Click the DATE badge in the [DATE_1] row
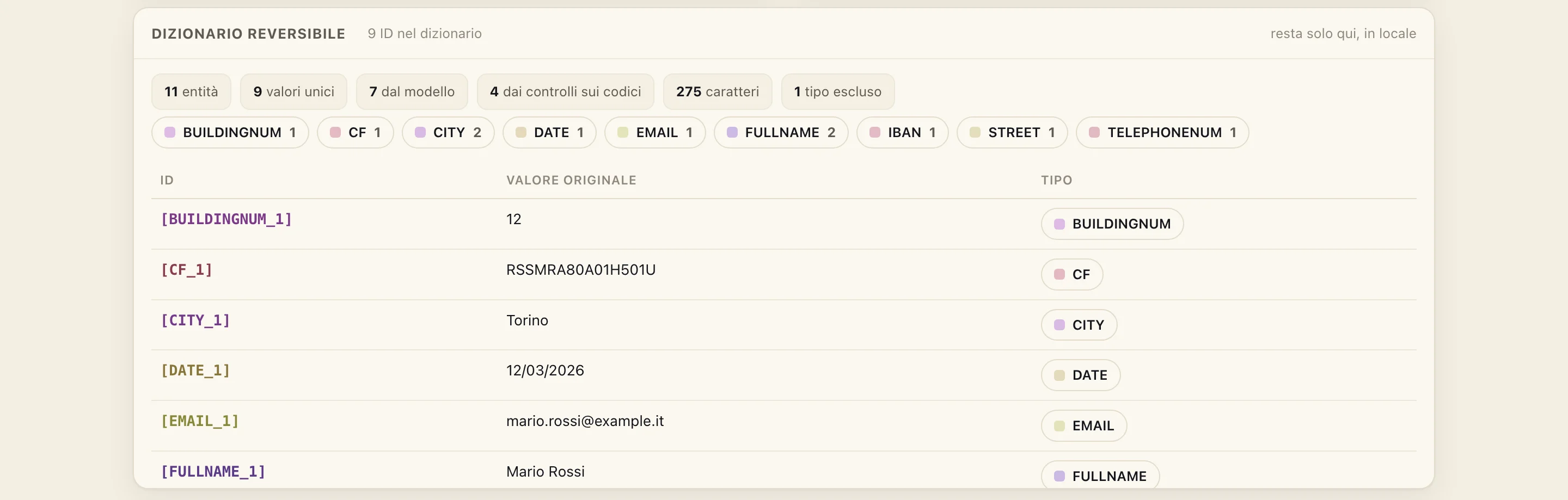Viewport: 1568px width, 500px height. 1080,375
